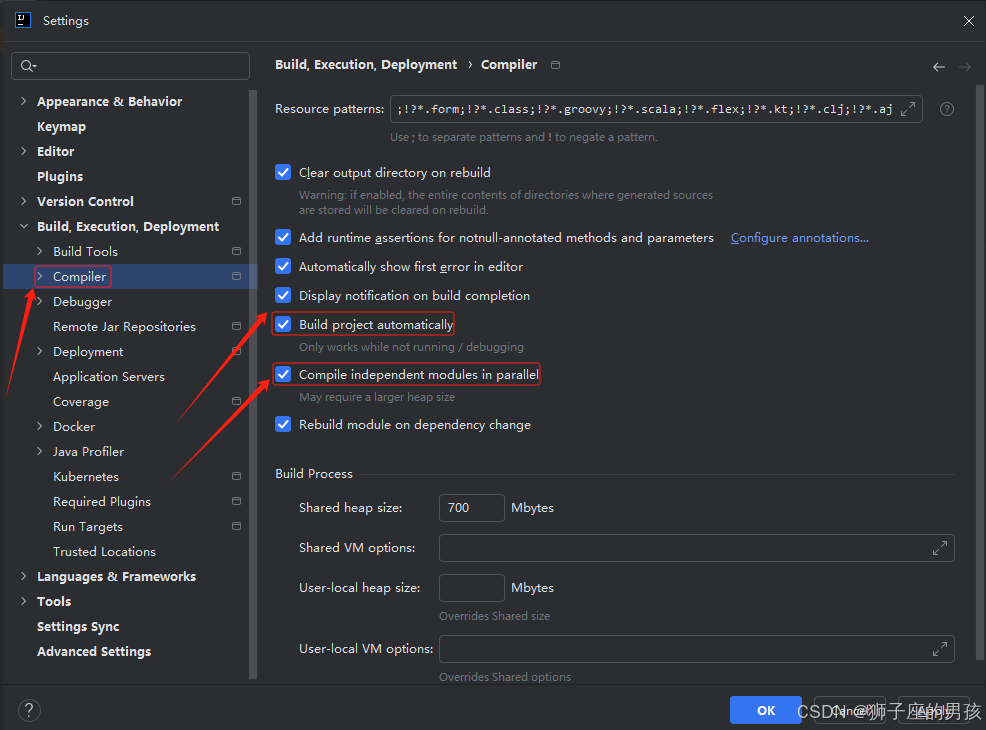Click the search magnifier icon in settings
986x730 pixels.
28,66
